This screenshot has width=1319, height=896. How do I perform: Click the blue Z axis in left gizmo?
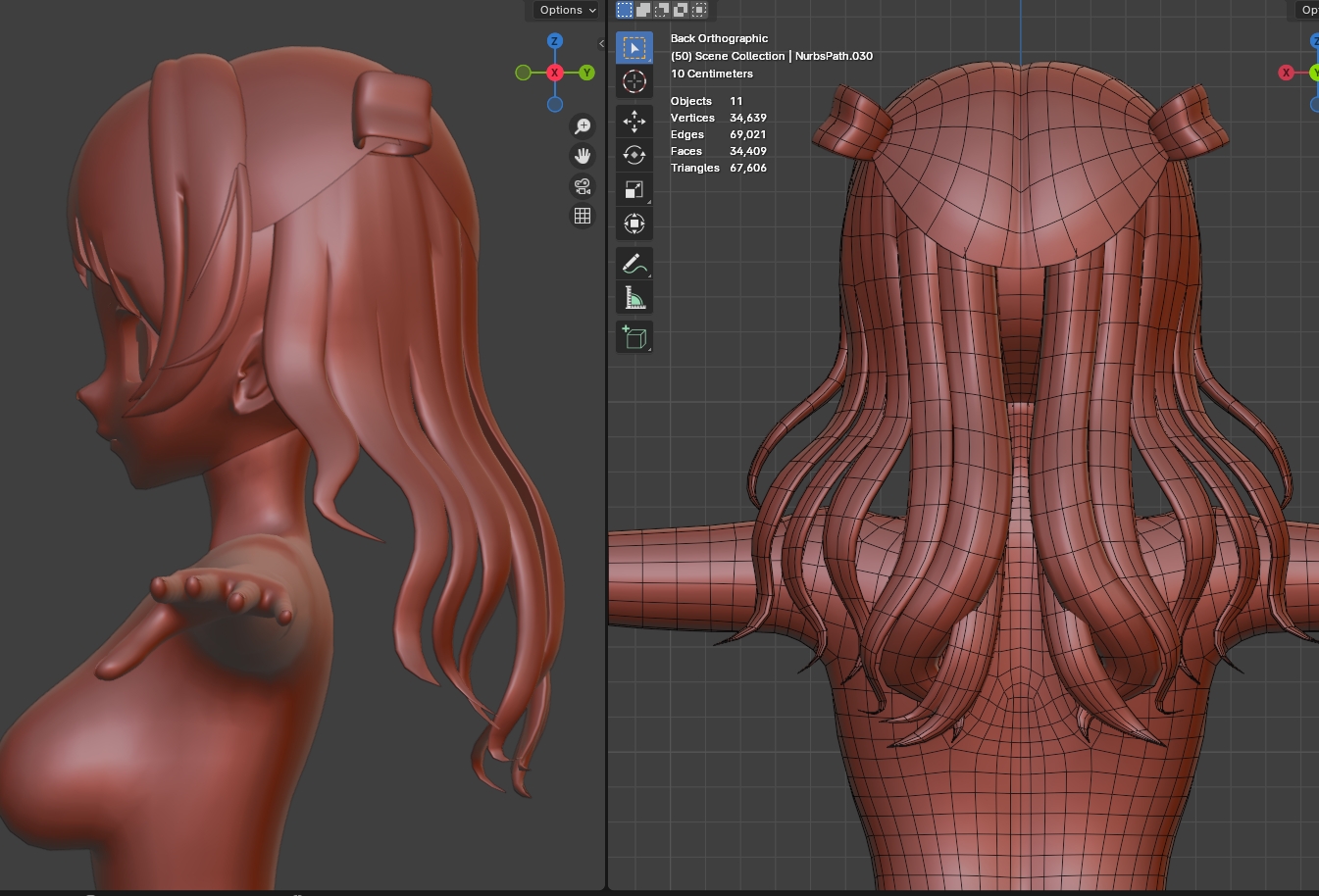(555, 41)
